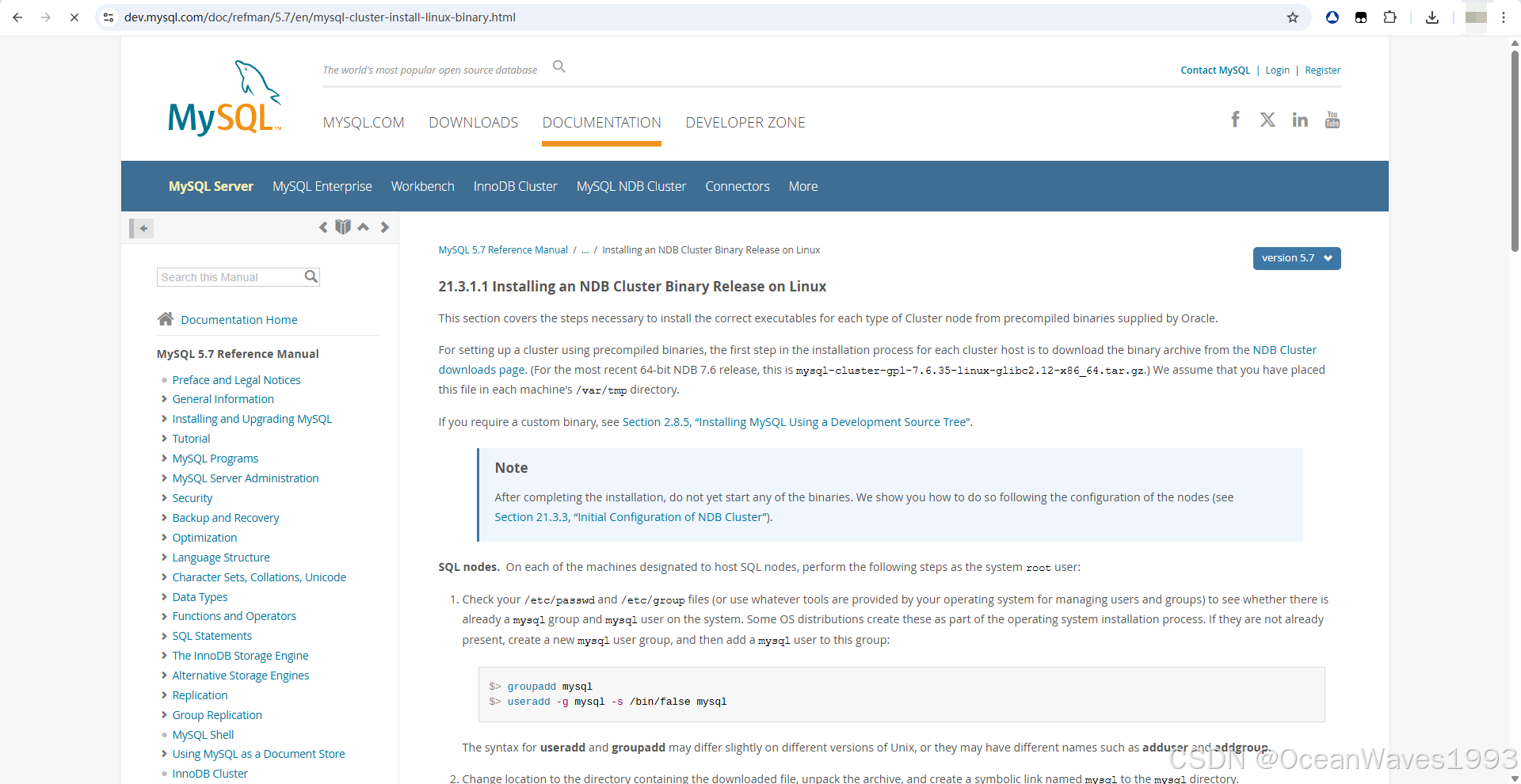The width and height of the screenshot is (1521, 784).
Task: Expand the Tutorial chevron
Action: (x=164, y=439)
